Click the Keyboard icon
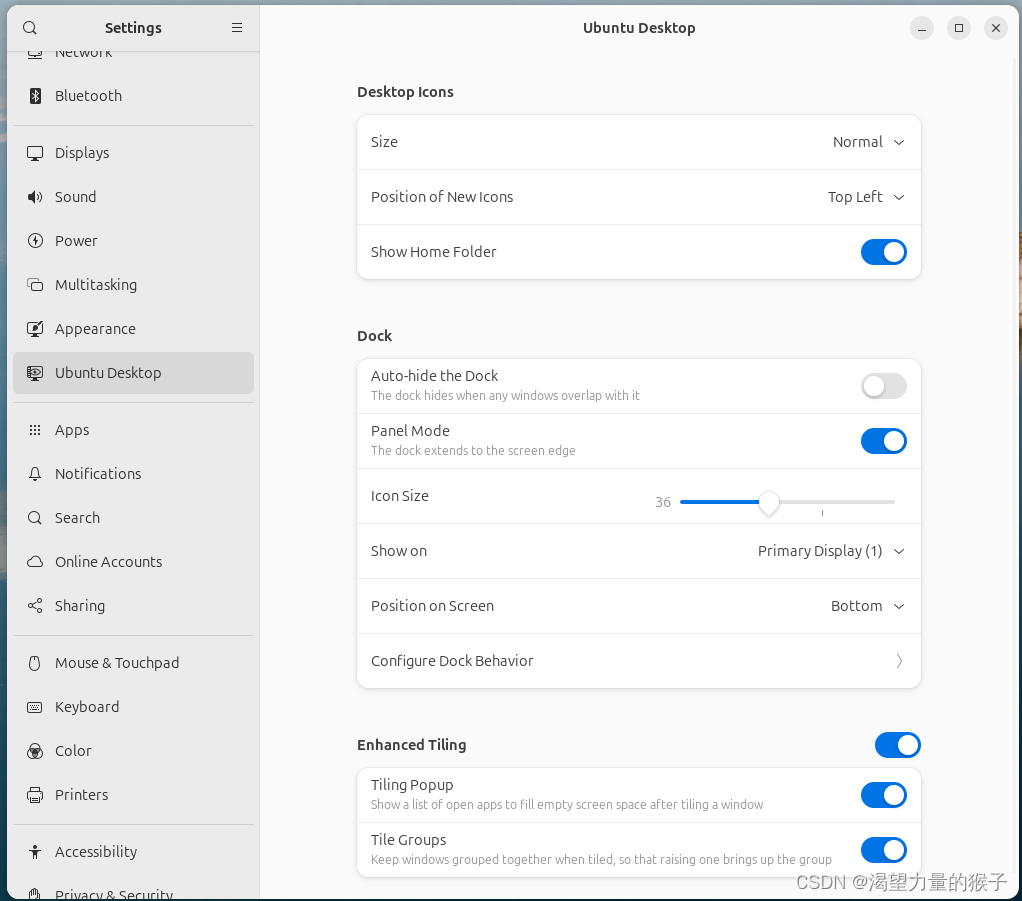This screenshot has width=1022, height=901. [x=35, y=707]
